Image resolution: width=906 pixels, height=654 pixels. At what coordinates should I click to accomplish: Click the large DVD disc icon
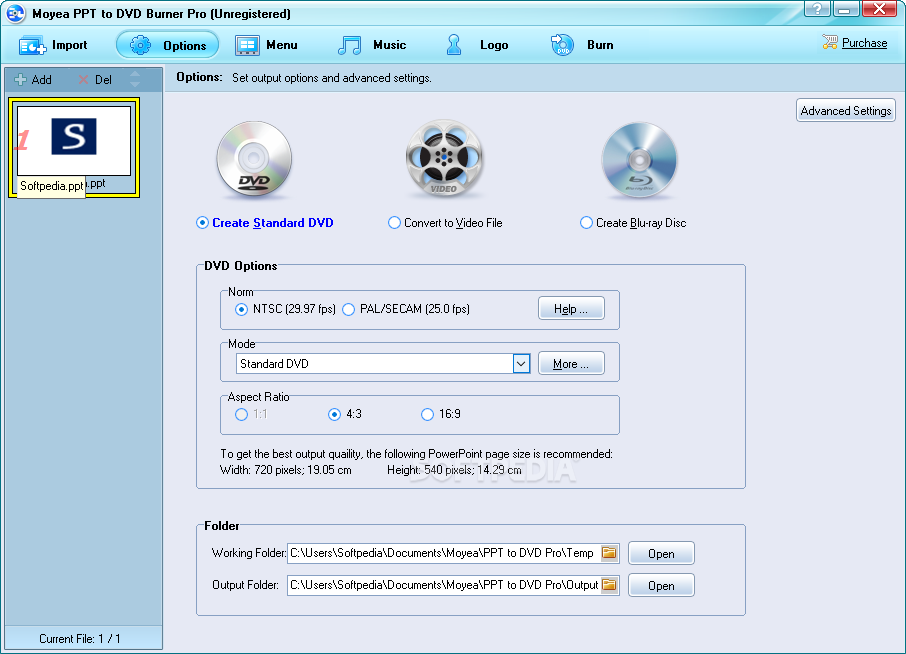[x=254, y=158]
